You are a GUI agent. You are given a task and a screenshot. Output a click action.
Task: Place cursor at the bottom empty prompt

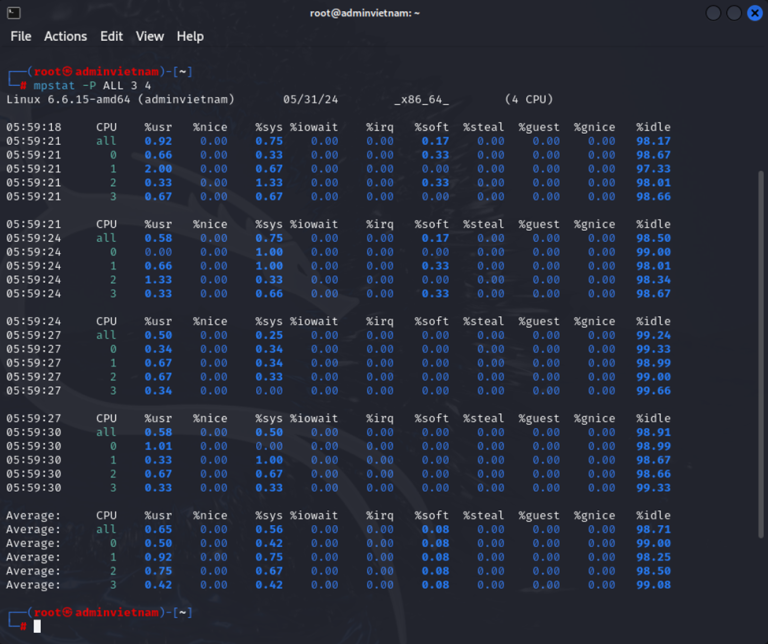pyautogui.click(x=37, y=626)
